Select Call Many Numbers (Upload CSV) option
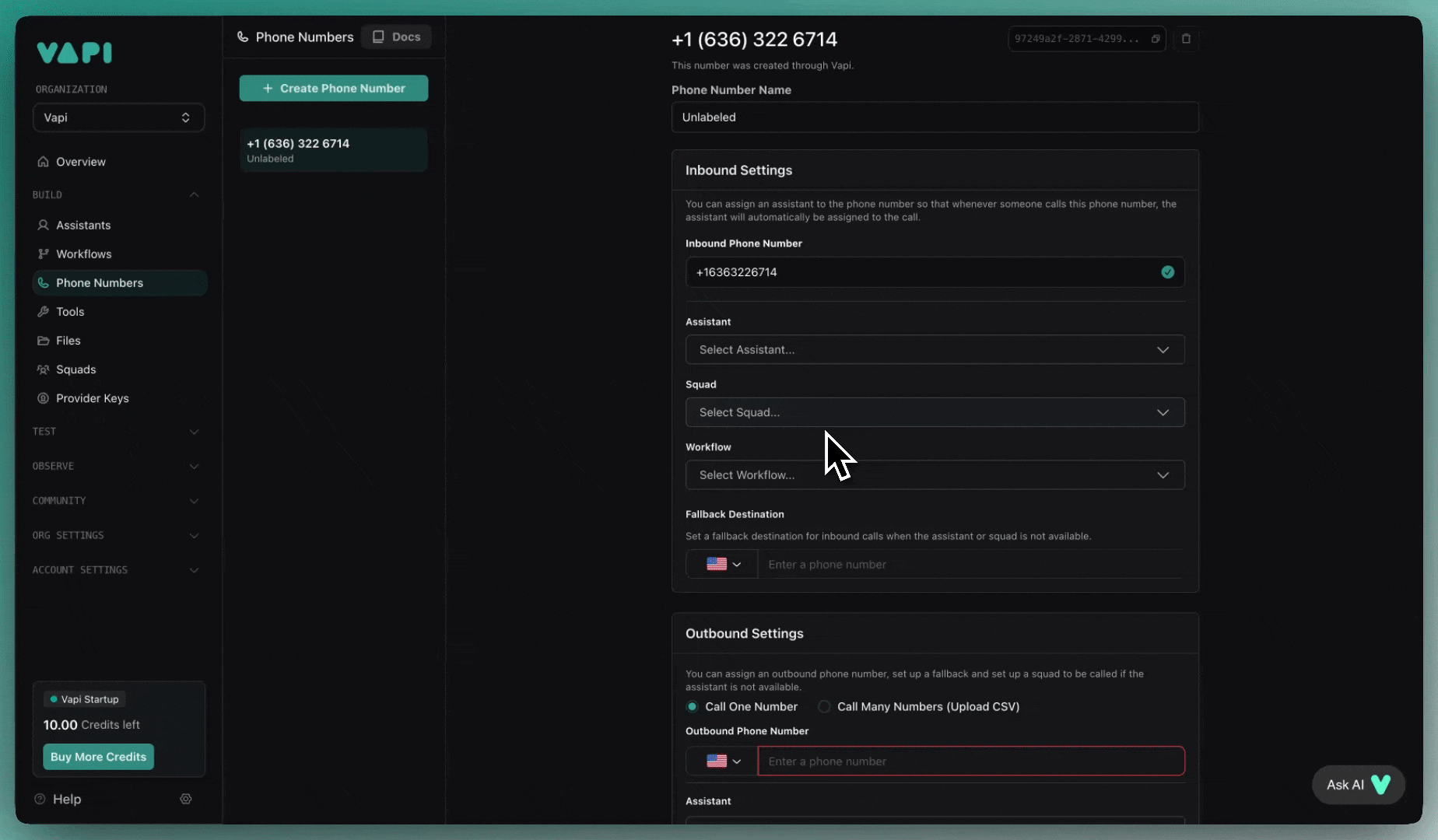The width and height of the screenshot is (1438, 840). [x=824, y=707]
